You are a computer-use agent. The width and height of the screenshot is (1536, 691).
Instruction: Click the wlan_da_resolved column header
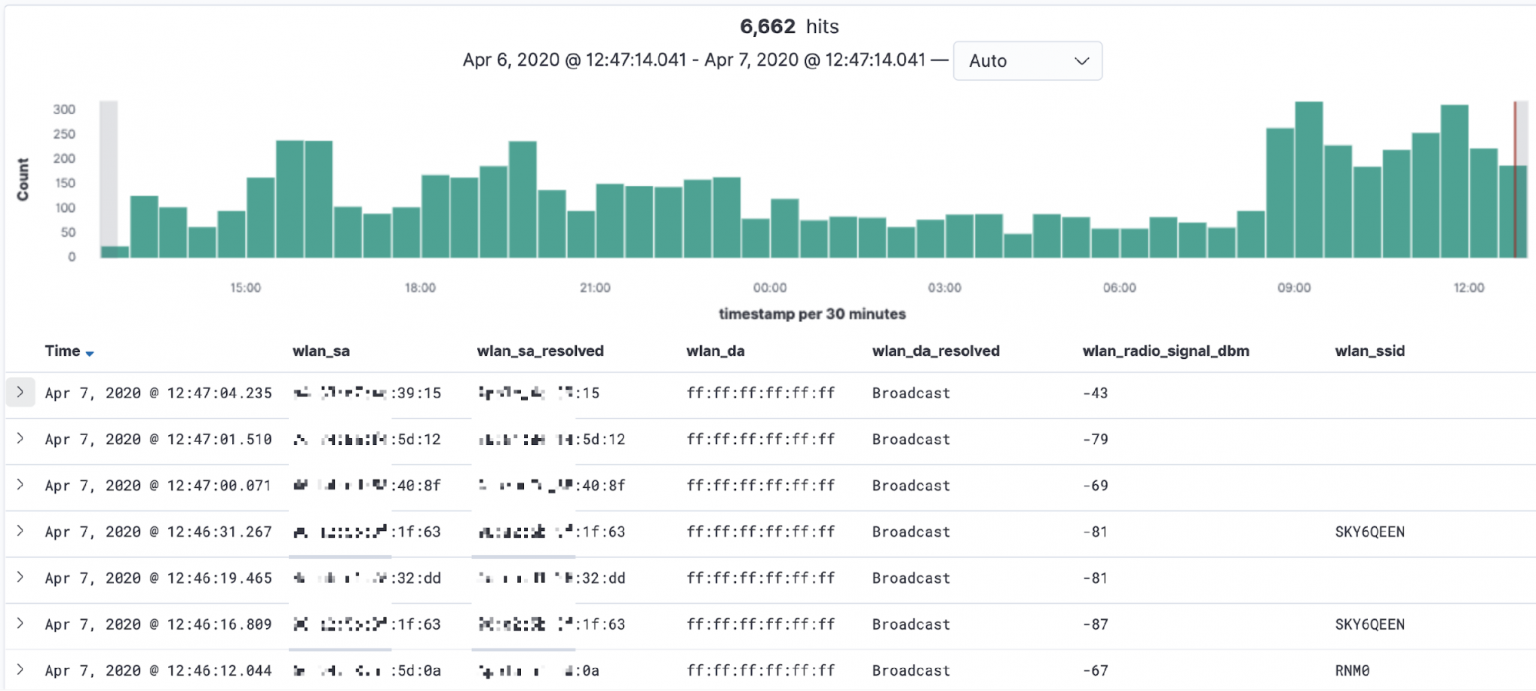(x=936, y=351)
